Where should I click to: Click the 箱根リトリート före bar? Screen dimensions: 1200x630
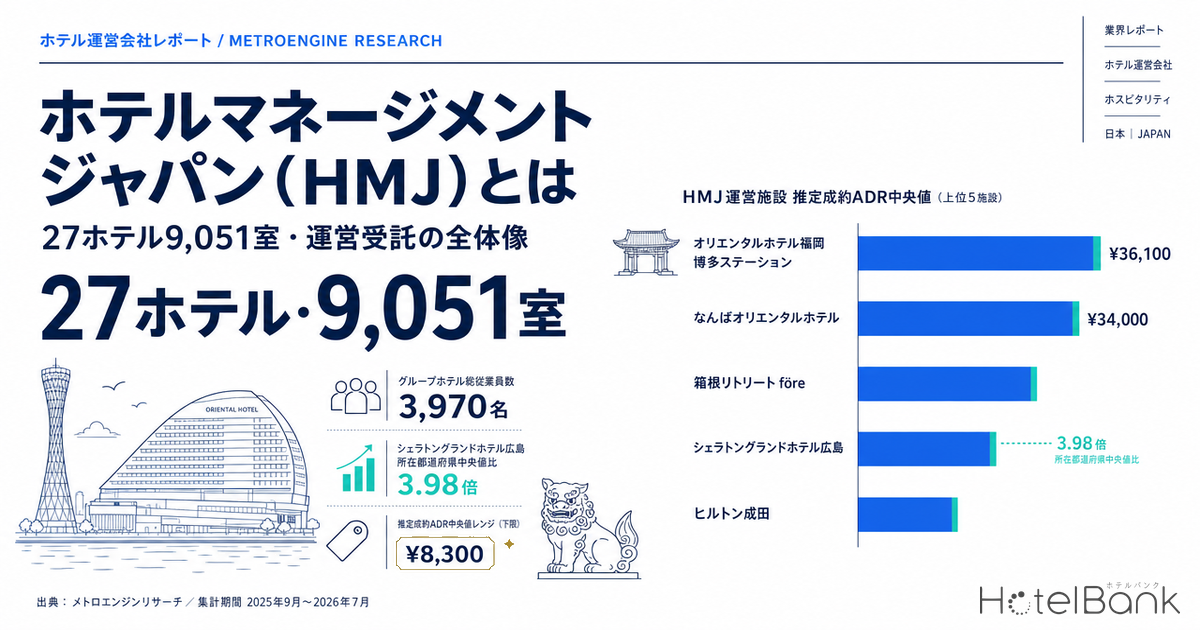(947, 384)
